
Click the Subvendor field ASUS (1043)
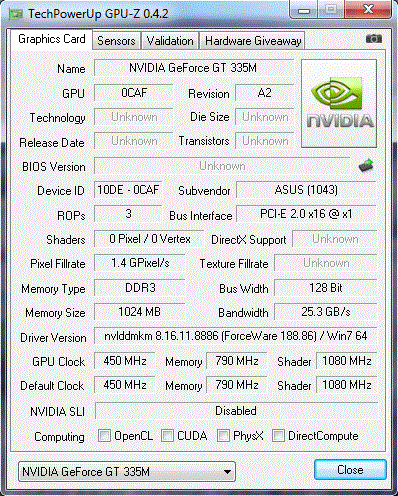pos(306,190)
